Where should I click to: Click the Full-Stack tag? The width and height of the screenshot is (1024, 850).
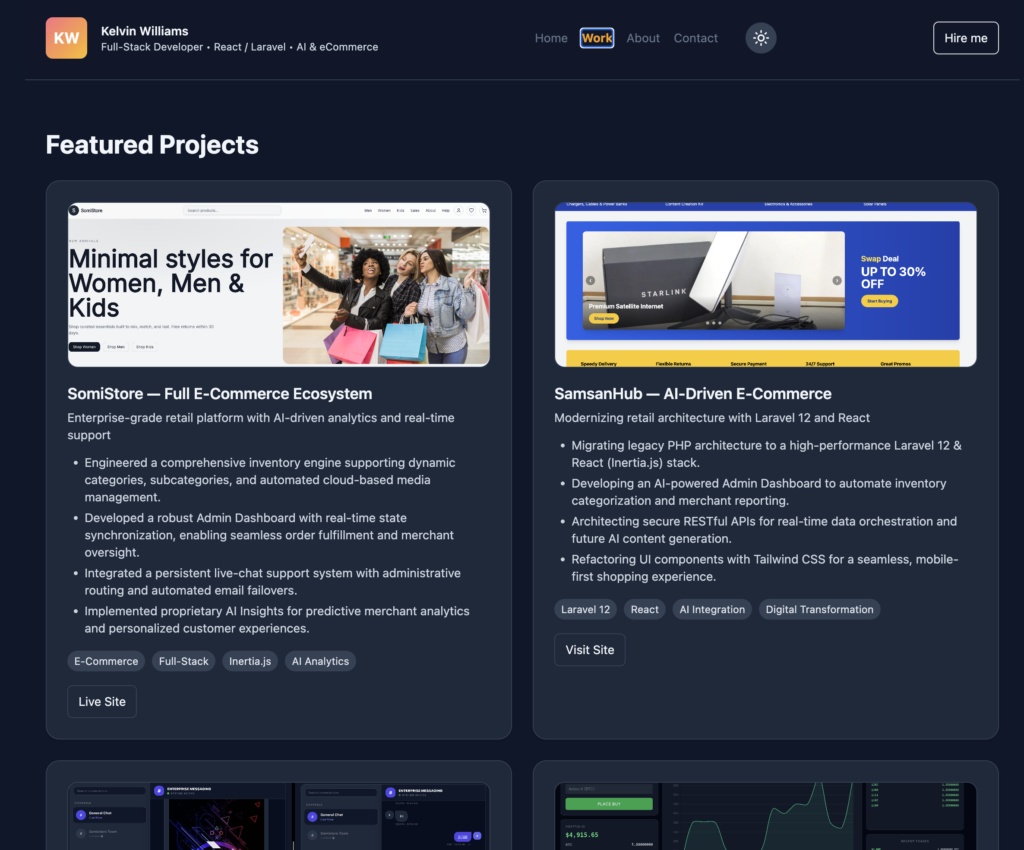(x=184, y=661)
